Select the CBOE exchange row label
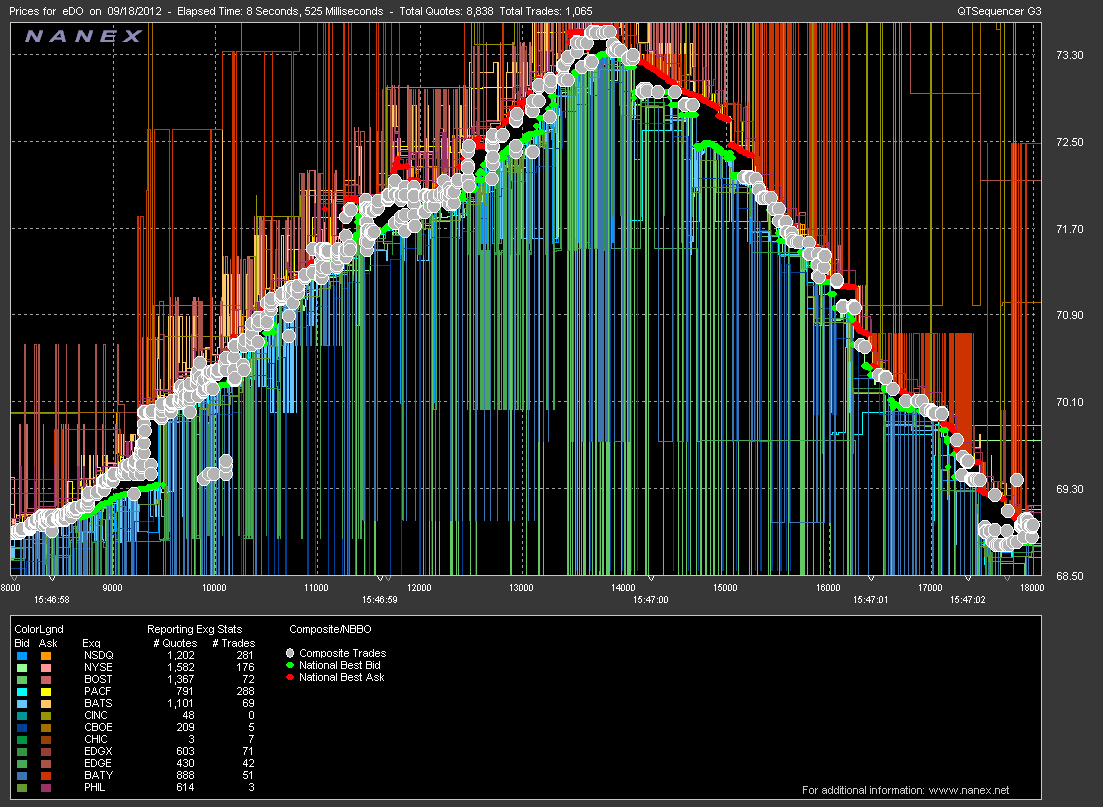The image size is (1103, 807). [98, 727]
